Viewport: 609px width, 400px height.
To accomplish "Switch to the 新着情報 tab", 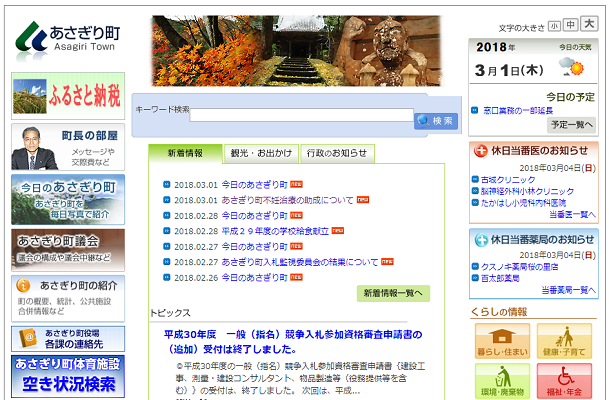I will click(x=185, y=153).
